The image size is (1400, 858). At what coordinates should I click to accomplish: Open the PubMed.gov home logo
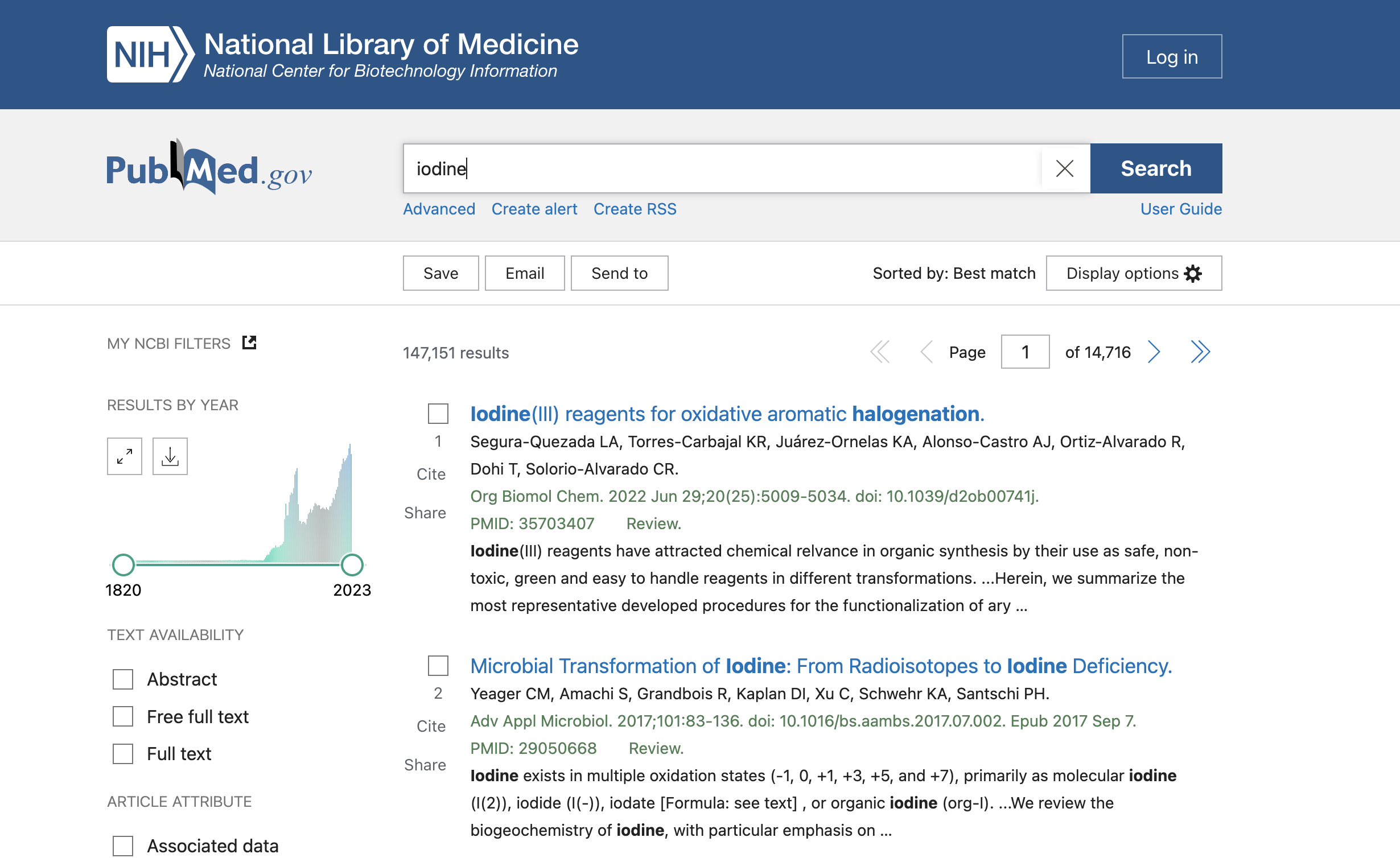pyautogui.click(x=209, y=166)
